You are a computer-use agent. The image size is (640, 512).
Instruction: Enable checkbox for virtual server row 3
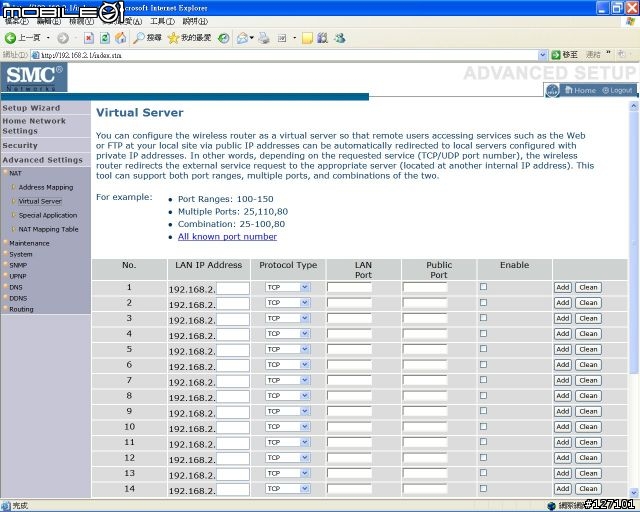483,318
